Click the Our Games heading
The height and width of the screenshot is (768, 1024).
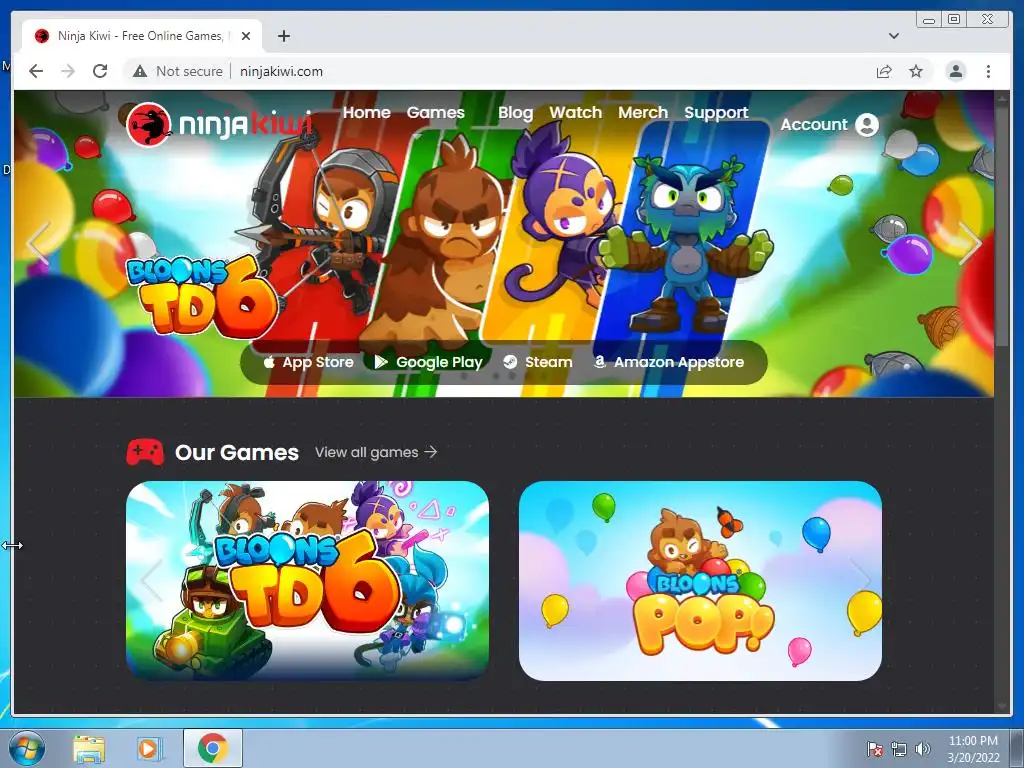click(x=236, y=452)
